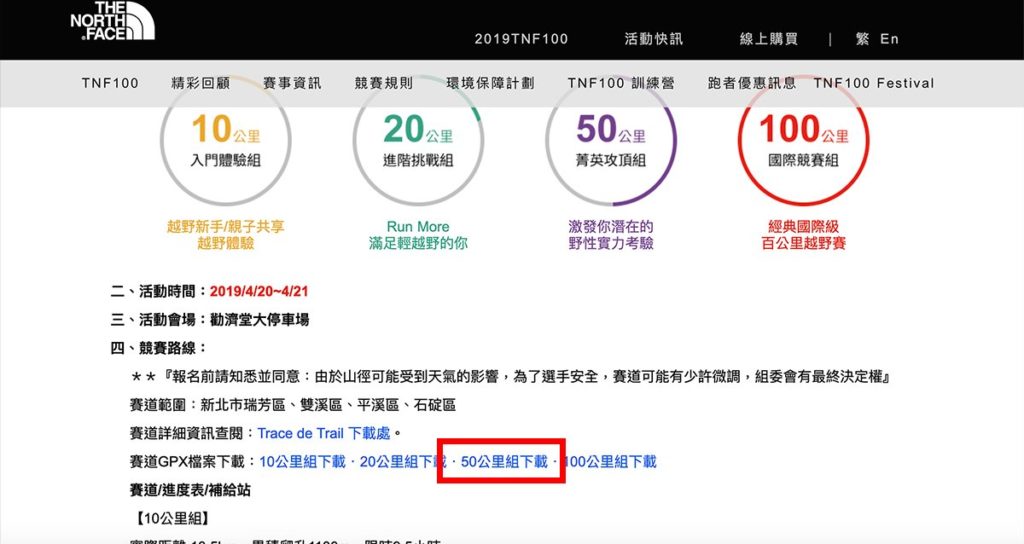Open 環境保障計劃 in sub-navigation
This screenshot has height=544, width=1024.
[490, 84]
